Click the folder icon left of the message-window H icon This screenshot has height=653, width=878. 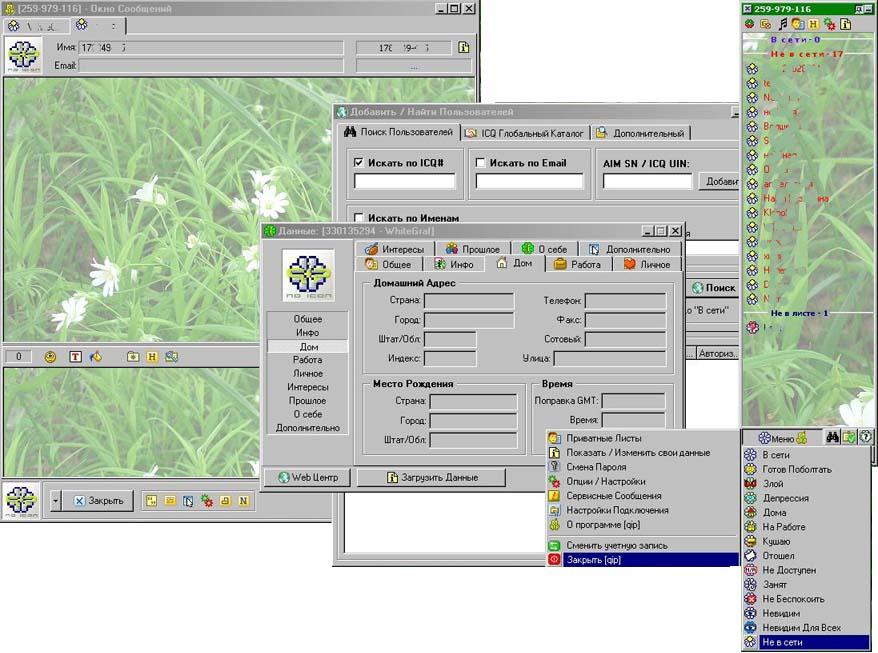(x=133, y=357)
